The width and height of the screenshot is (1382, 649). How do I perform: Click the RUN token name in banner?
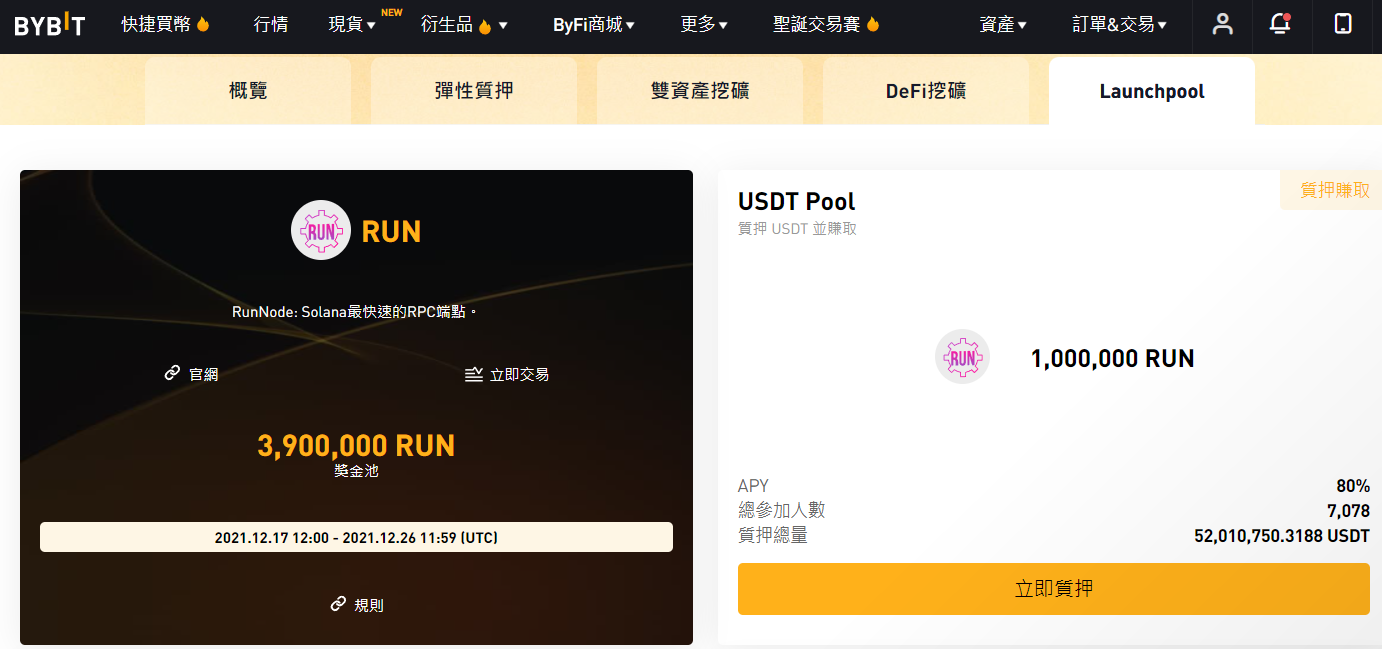pyautogui.click(x=391, y=231)
